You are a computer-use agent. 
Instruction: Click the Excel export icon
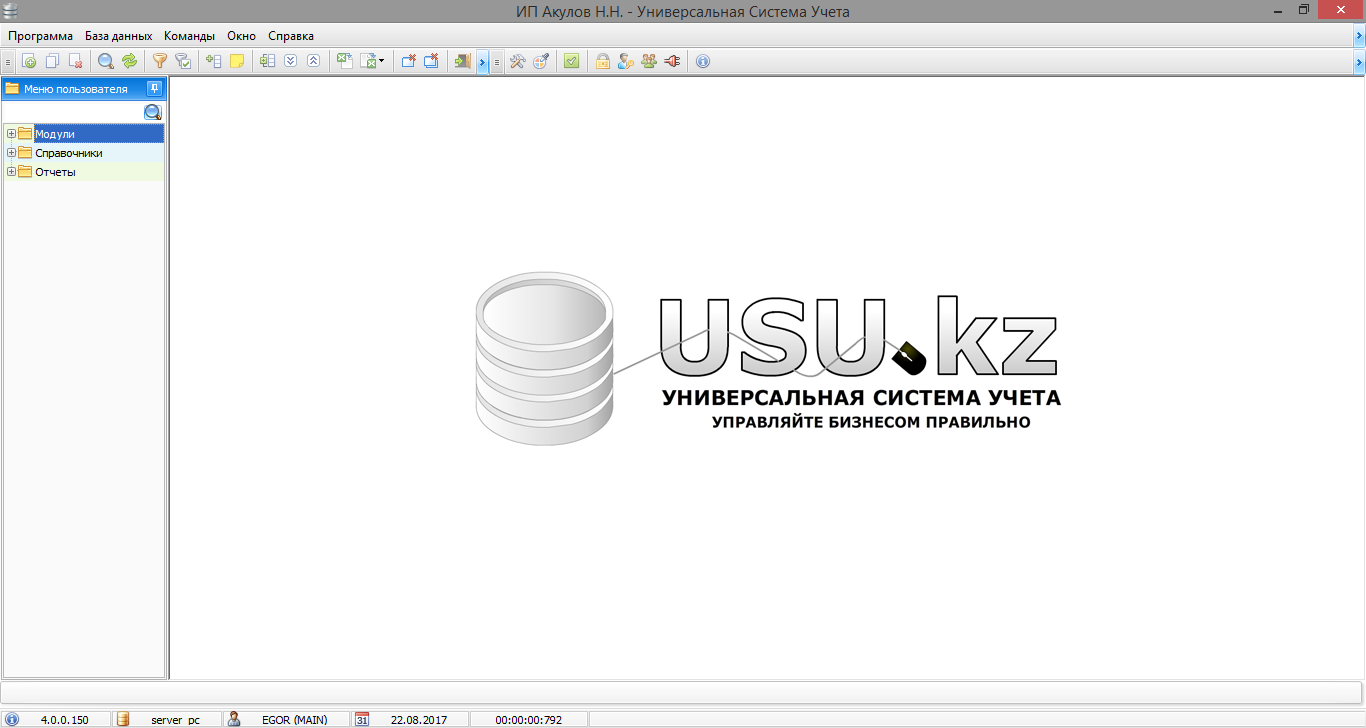click(x=344, y=61)
